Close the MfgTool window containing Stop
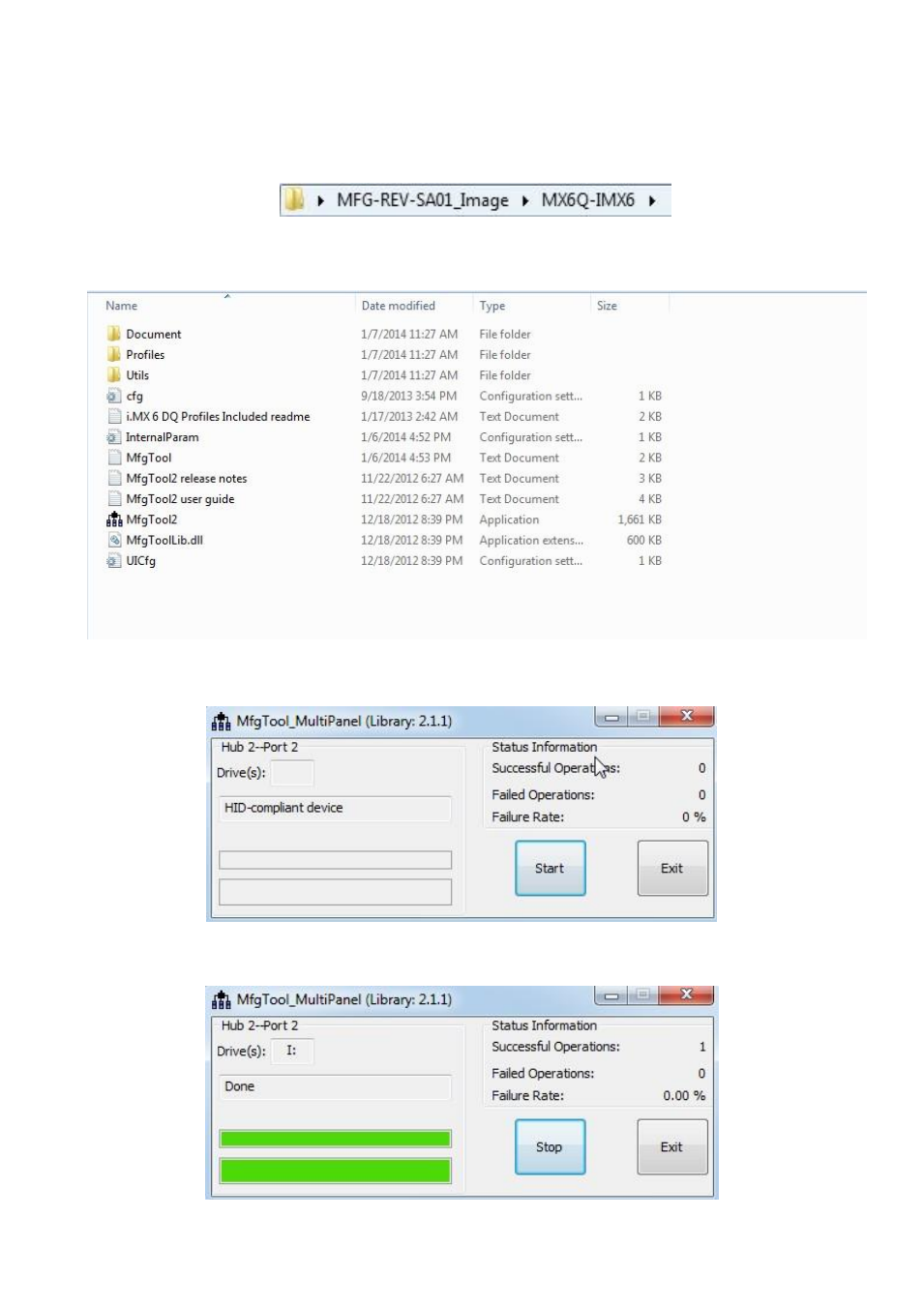The width and height of the screenshot is (924, 1306). coord(686,994)
